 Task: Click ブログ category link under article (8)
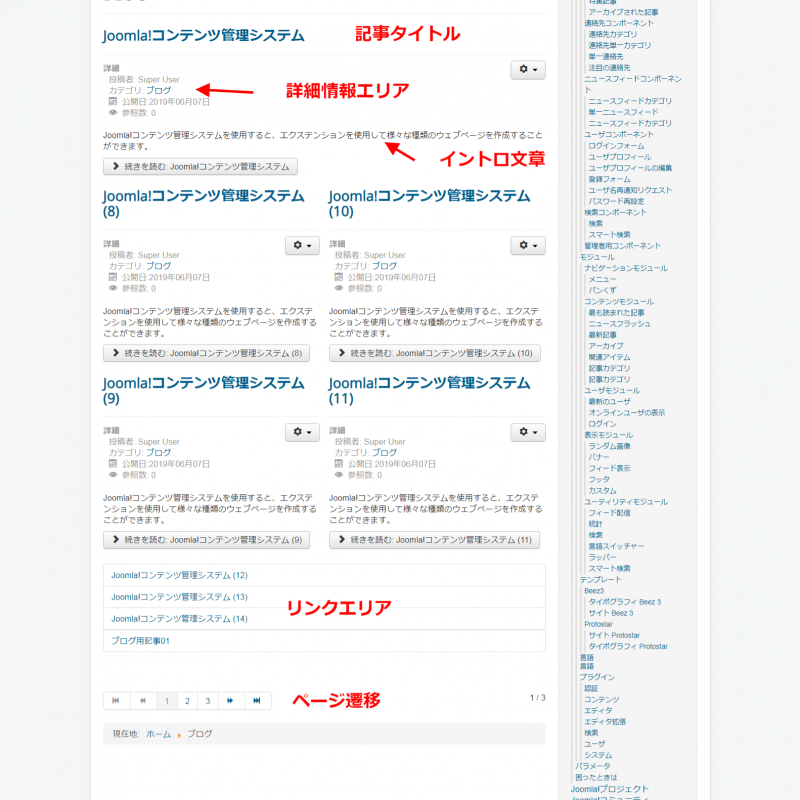point(158,266)
